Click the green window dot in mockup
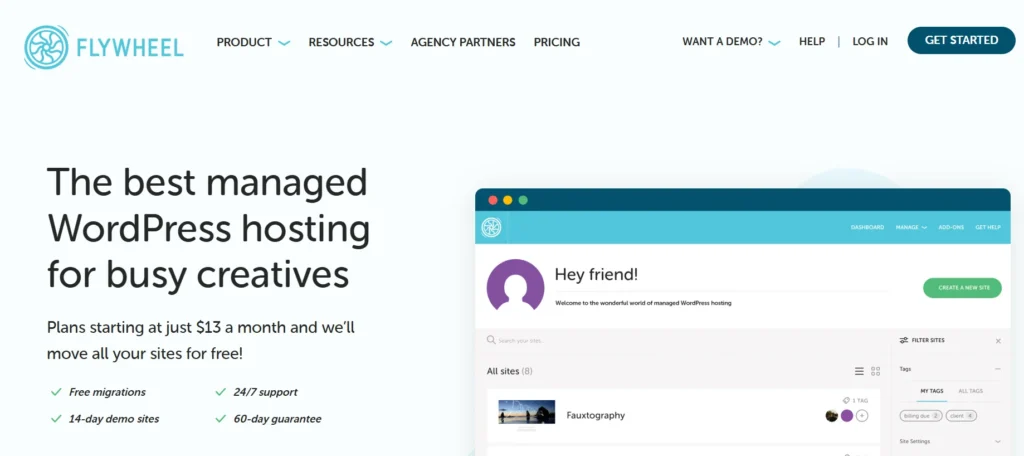The image size is (1024, 456). point(522,200)
